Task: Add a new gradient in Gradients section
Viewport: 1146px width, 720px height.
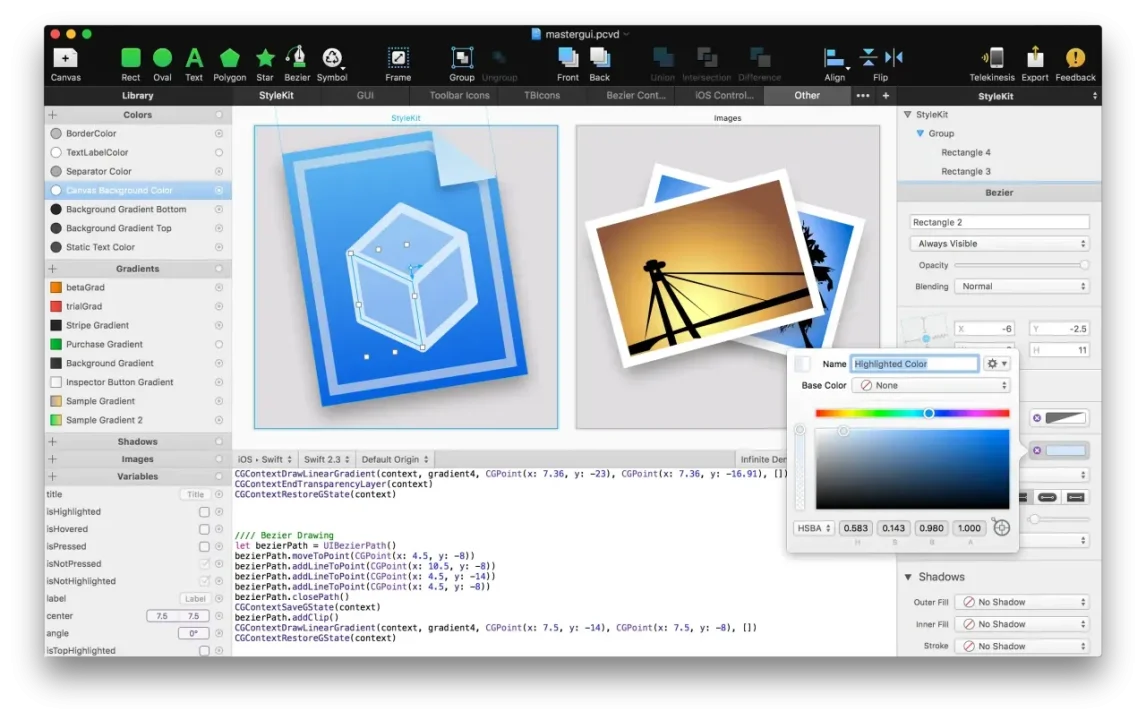Action: click(53, 269)
